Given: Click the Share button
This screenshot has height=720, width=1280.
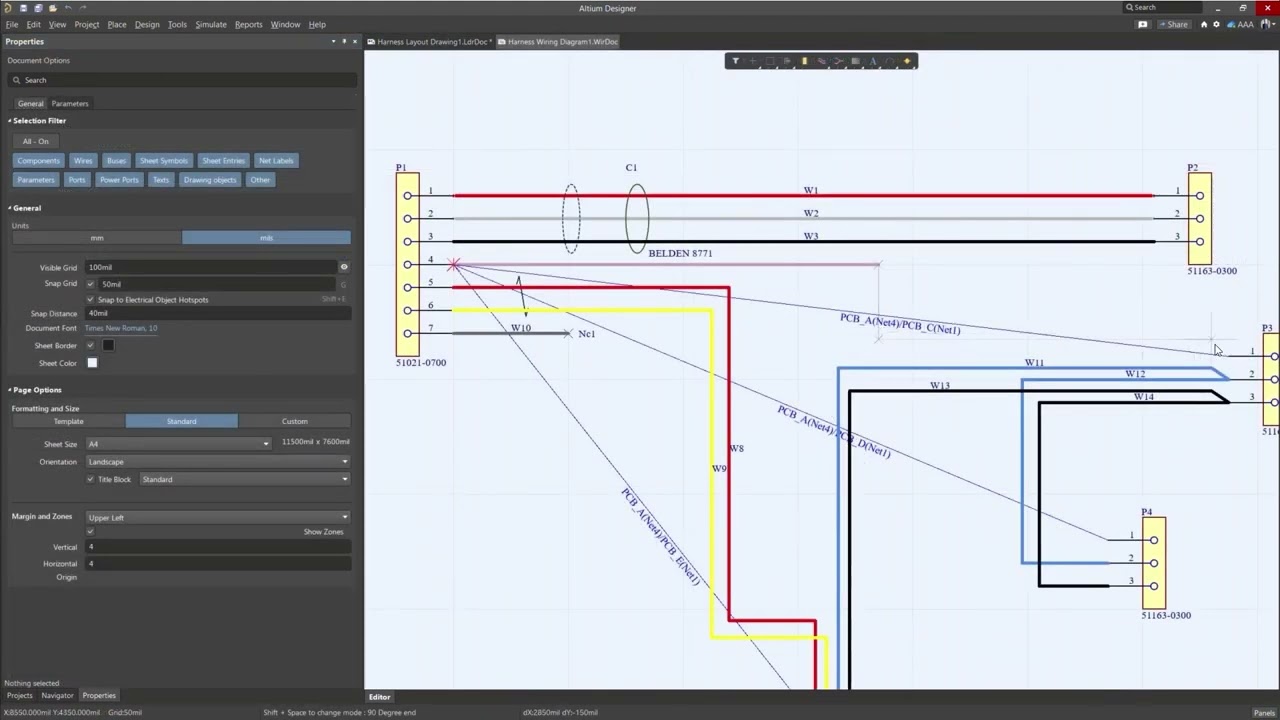Looking at the screenshot, I should tap(1172, 24).
